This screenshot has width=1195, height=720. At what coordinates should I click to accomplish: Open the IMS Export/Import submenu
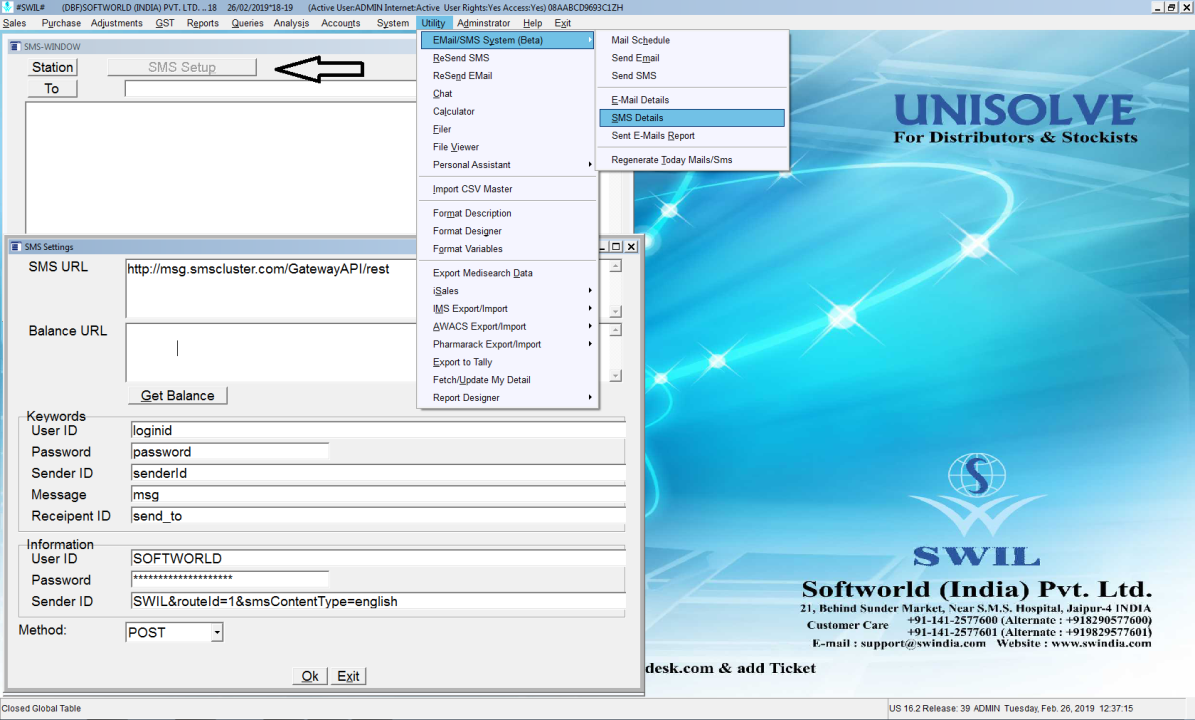coord(507,309)
